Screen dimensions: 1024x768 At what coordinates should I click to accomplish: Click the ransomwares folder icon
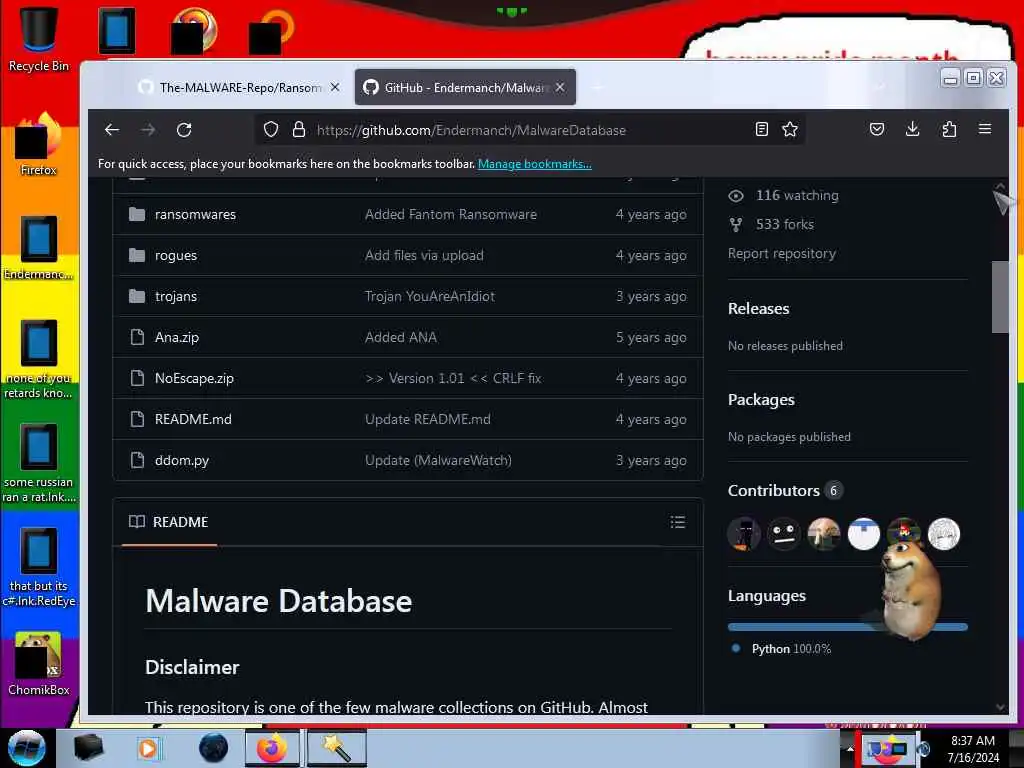137,214
